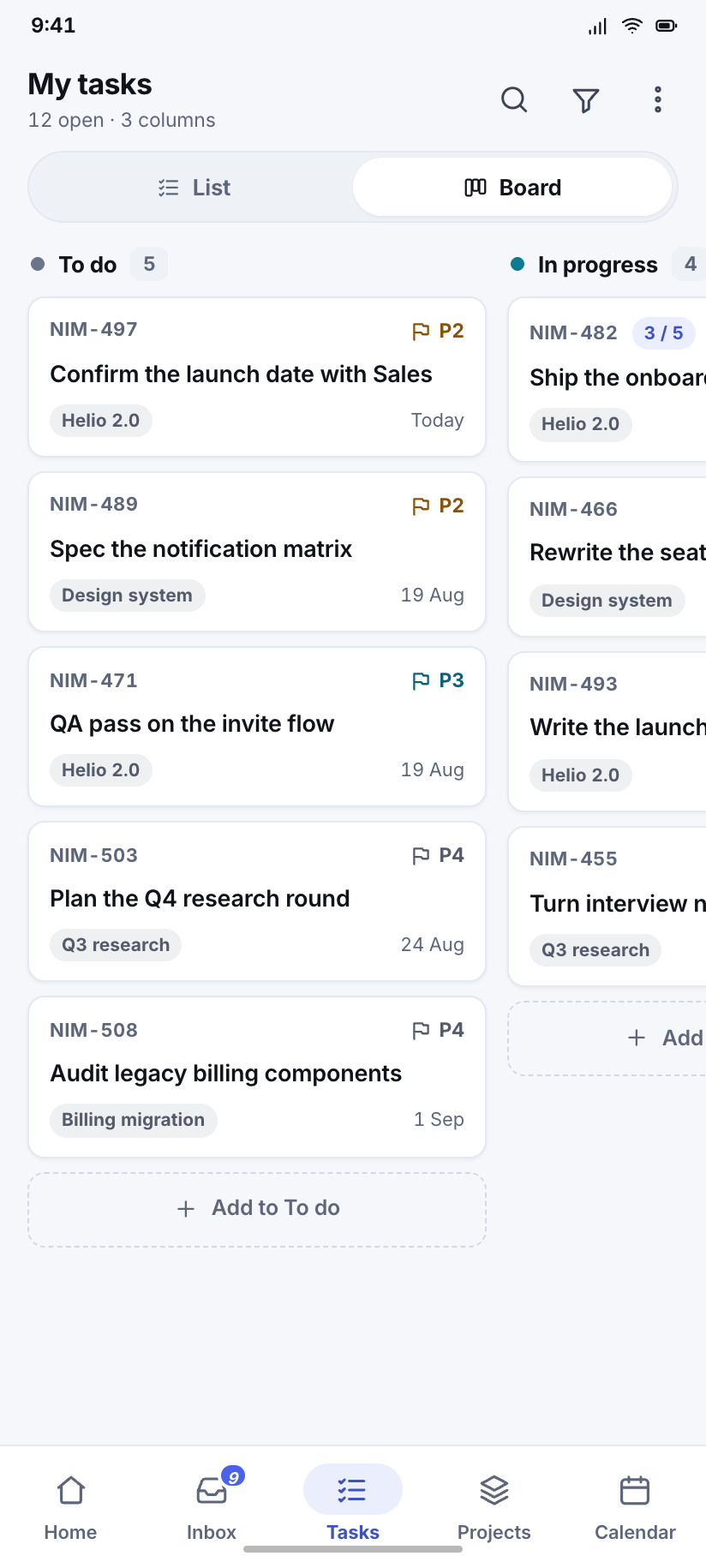Image resolution: width=706 pixels, height=1568 pixels.
Task: Tap Helio 2.0 tag on NIM-471
Action: pyautogui.click(x=101, y=770)
